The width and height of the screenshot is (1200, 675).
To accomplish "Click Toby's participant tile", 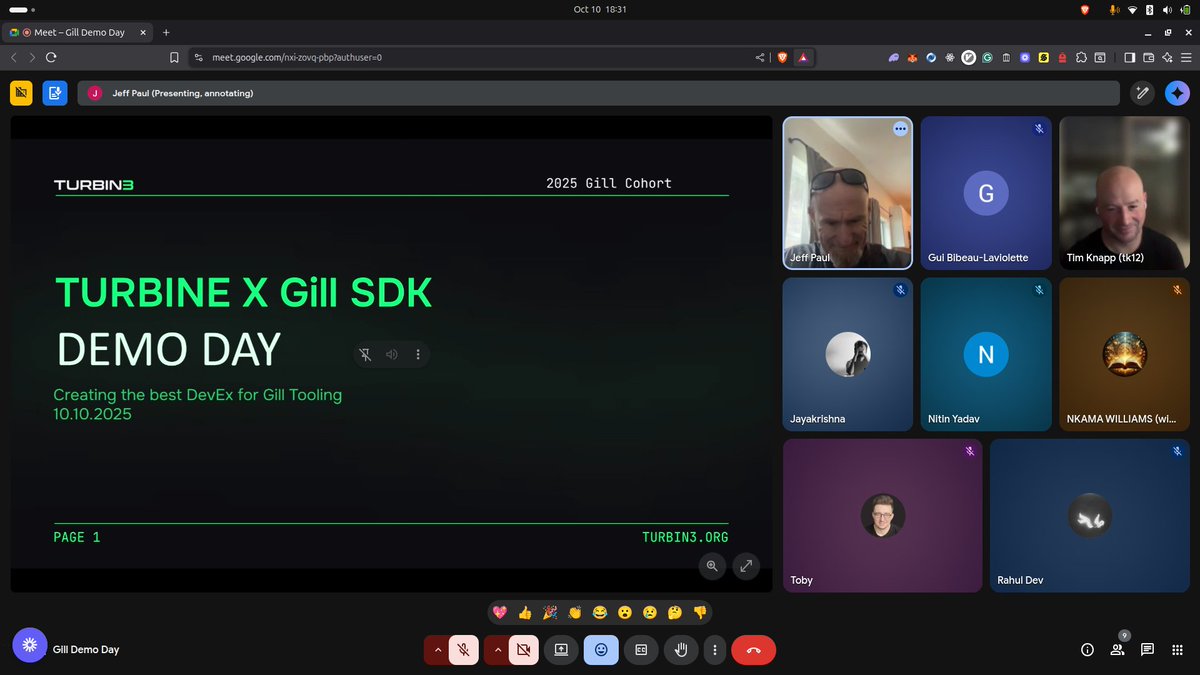I will click(882, 516).
